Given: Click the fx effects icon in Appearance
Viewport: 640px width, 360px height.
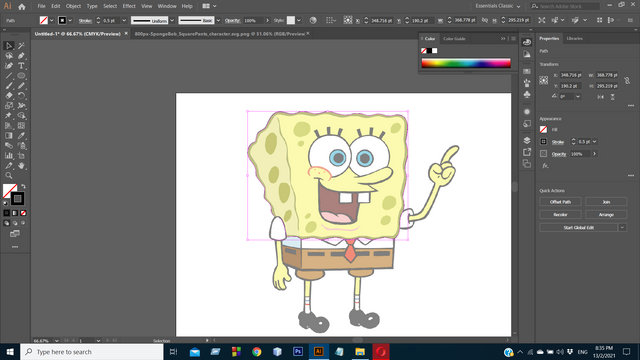Looking at the screenshot, I should tap(545, 166).
